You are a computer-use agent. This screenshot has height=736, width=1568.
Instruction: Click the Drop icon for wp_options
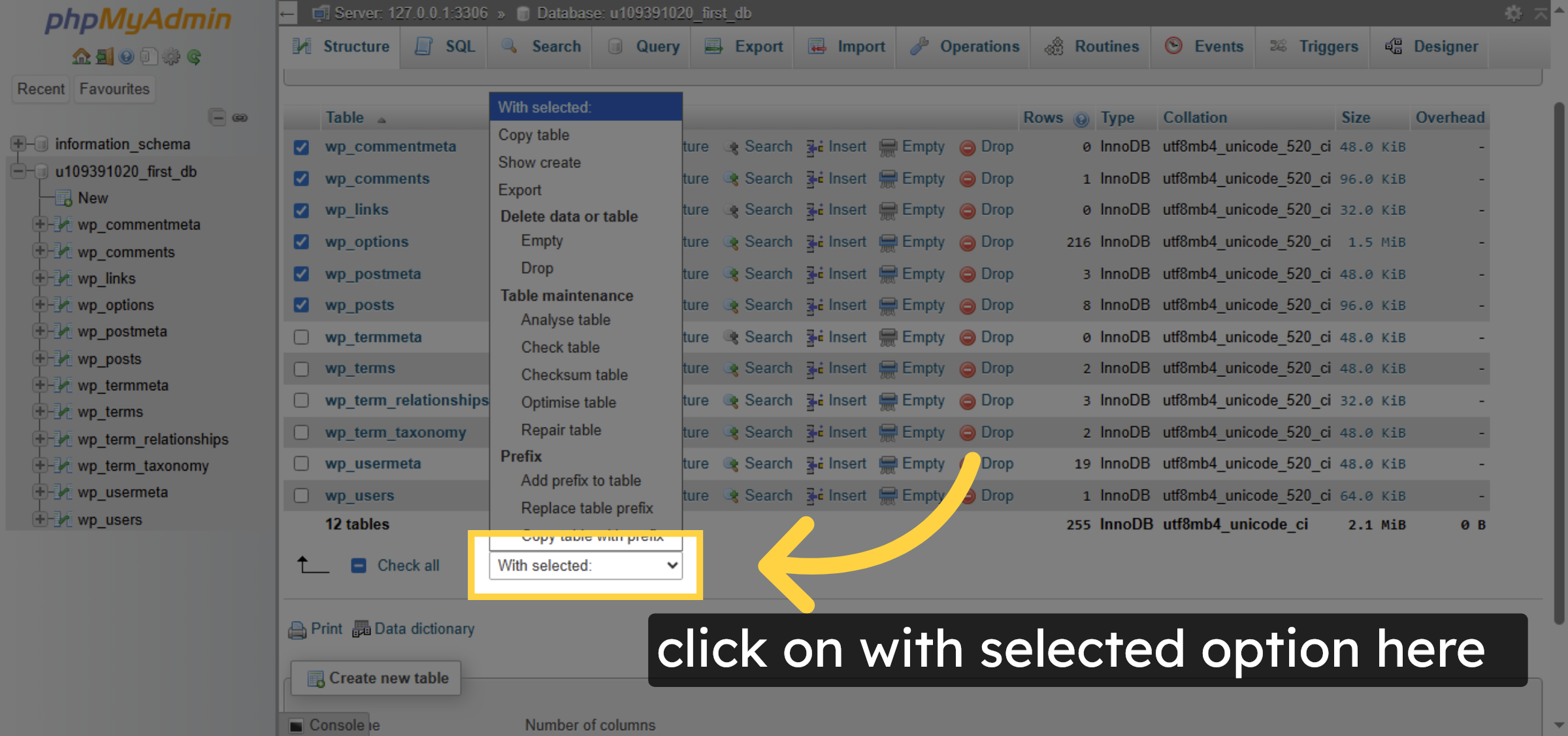[968, 243]
